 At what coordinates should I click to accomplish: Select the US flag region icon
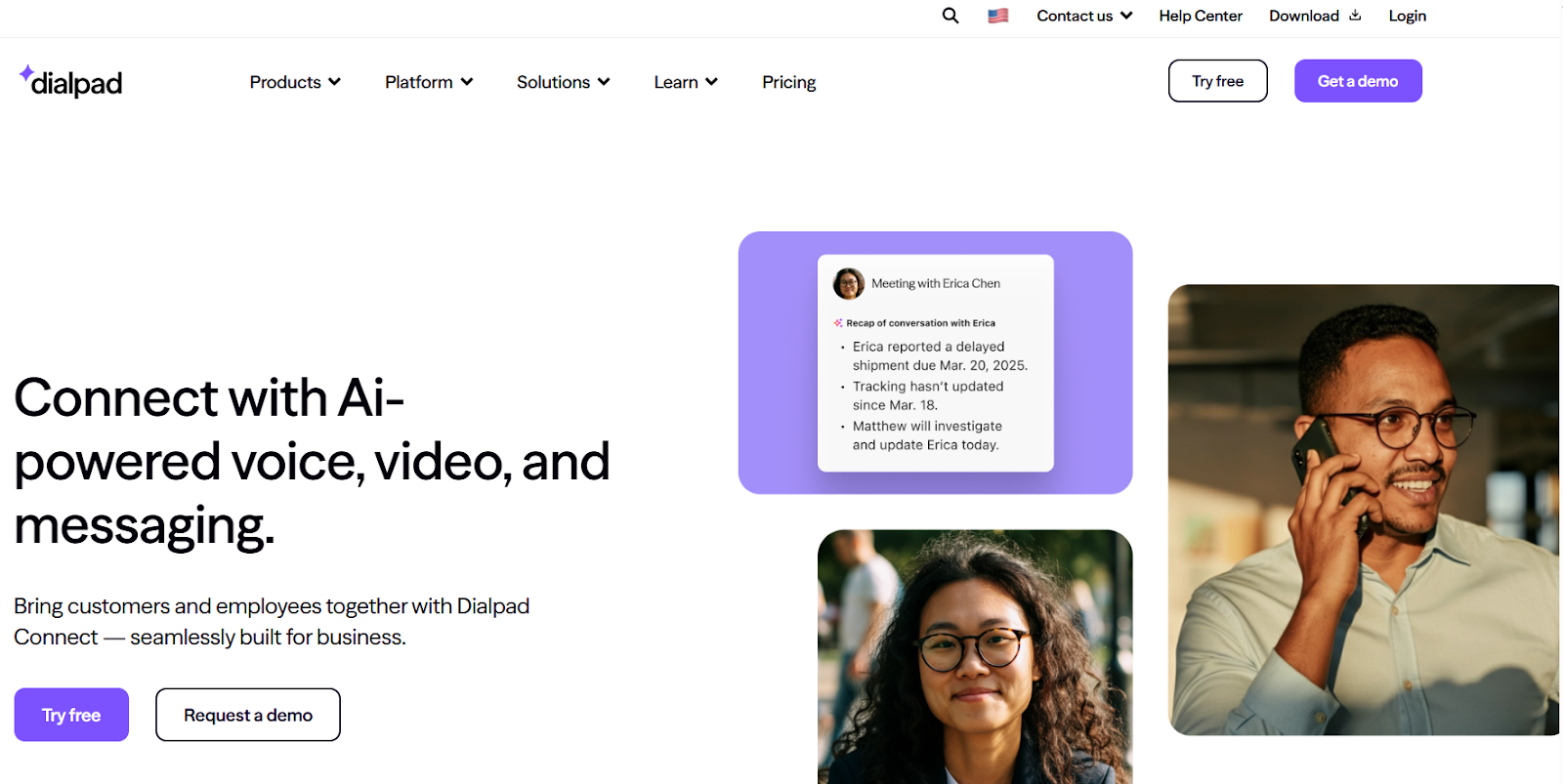pos(997,16)
